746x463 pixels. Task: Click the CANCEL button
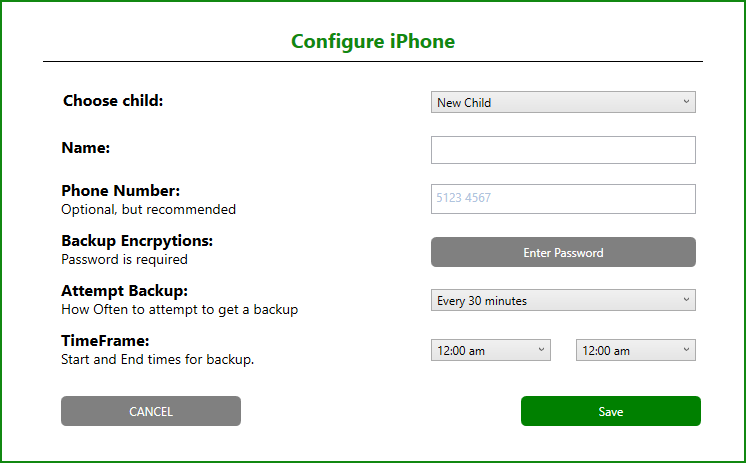pos(151,411)
